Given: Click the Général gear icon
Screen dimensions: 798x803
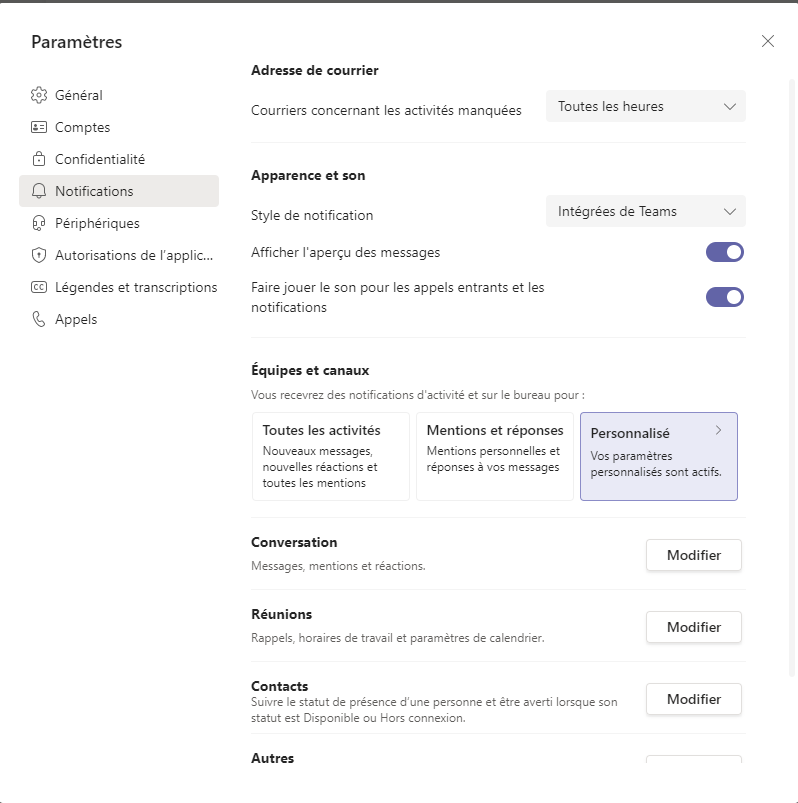Looking at the screenshot, I should [39, 95].
